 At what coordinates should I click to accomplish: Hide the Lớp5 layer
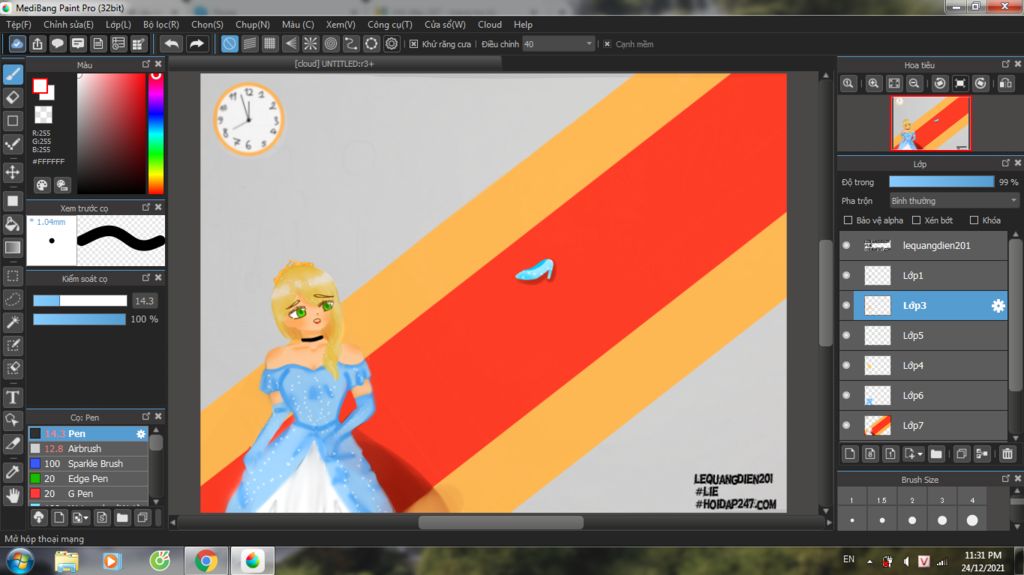[x=846, y=335]
